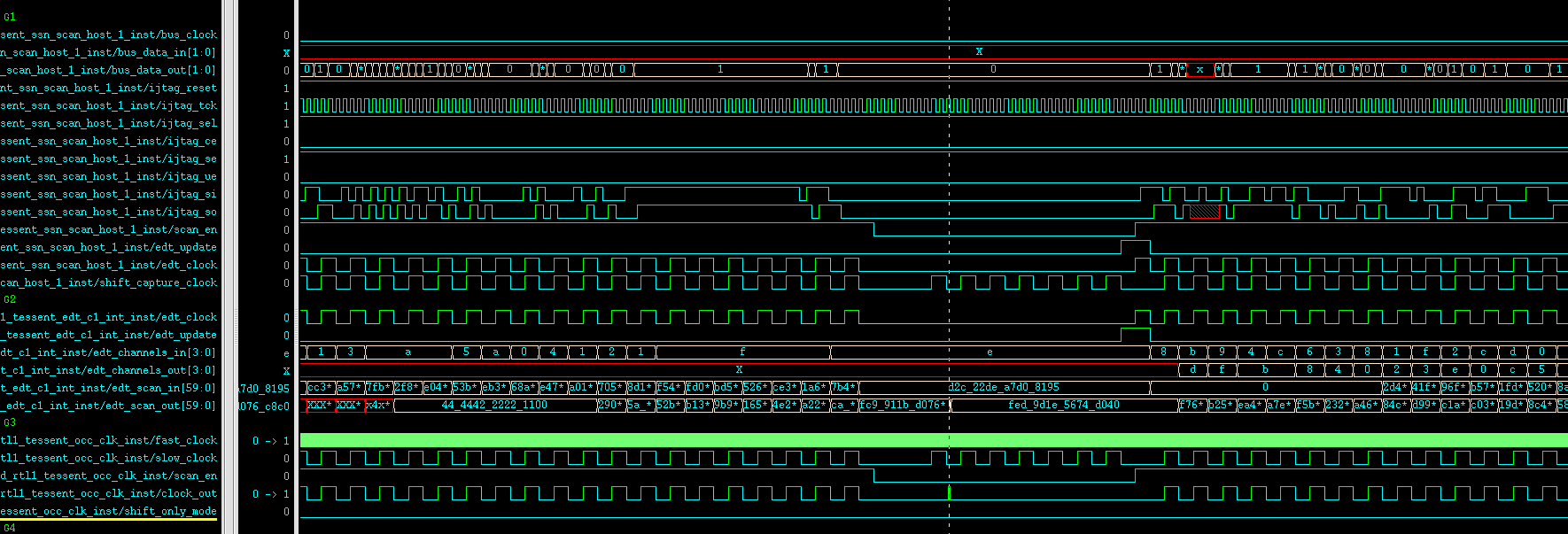Click the long 'f' segment on edt_channels_in
1568x534 pixels.
tap(742, 352)
